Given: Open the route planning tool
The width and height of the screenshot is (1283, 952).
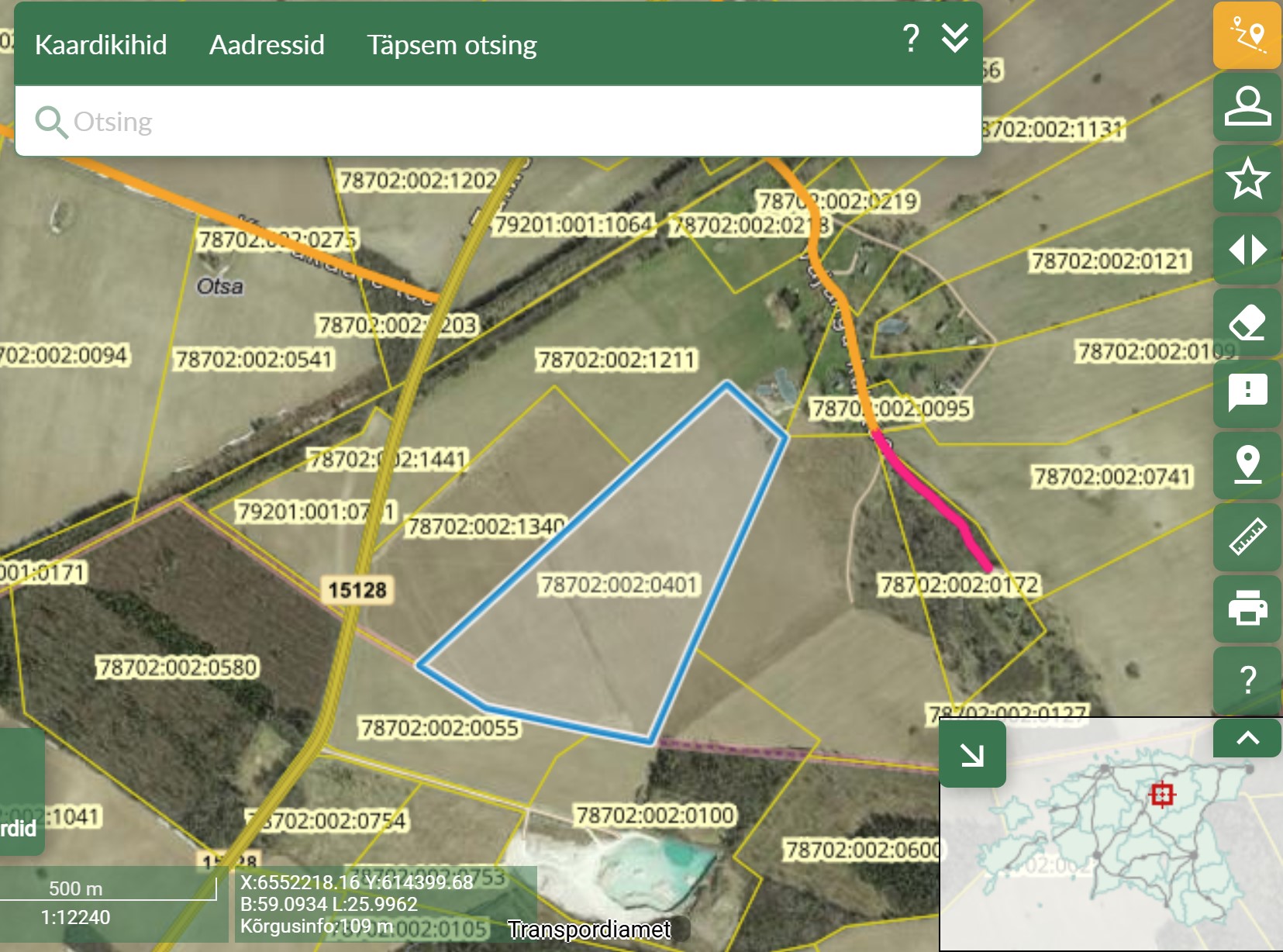Looking at the screenshot, I should (1247, 36).
